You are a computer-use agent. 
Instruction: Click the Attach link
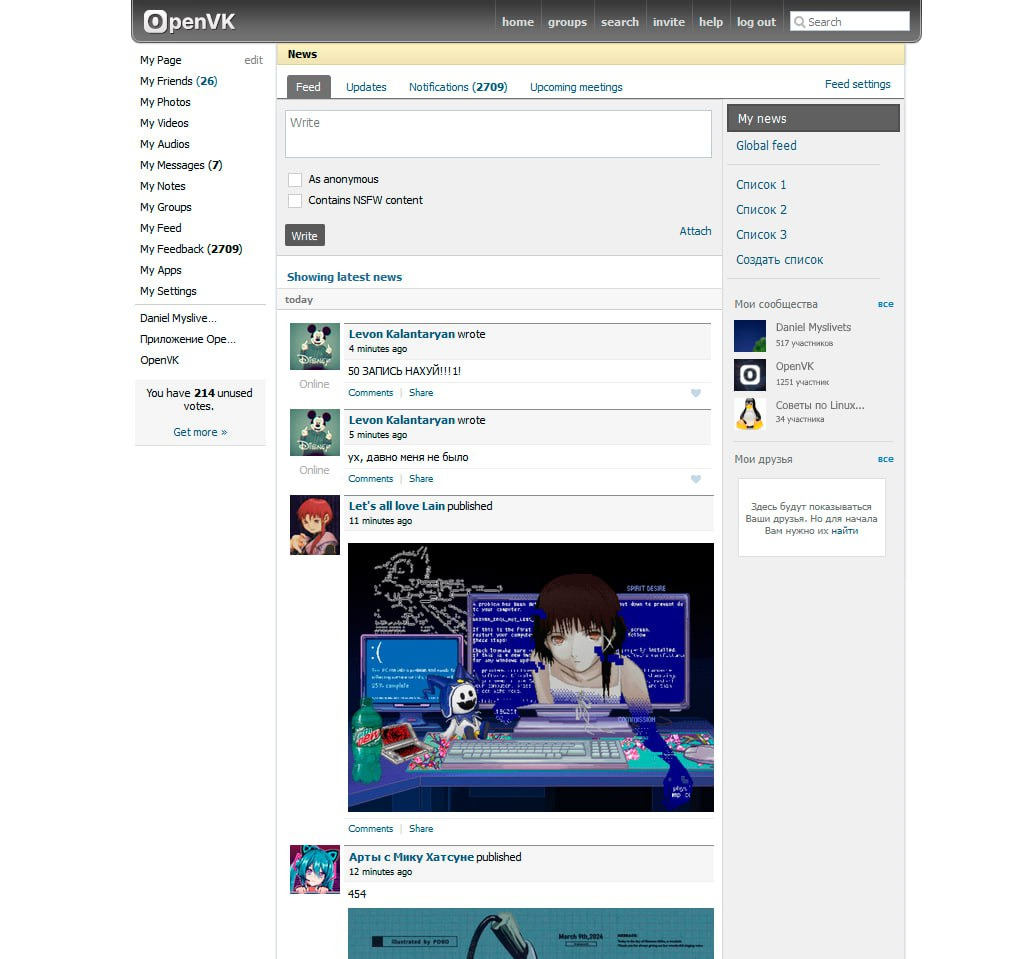tap(696, 231)
